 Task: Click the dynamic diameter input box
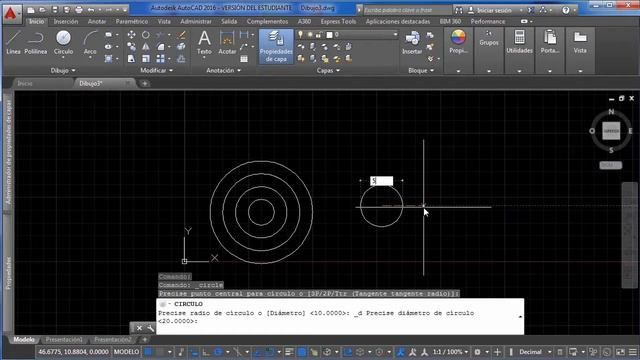click(x=382, y=181)
